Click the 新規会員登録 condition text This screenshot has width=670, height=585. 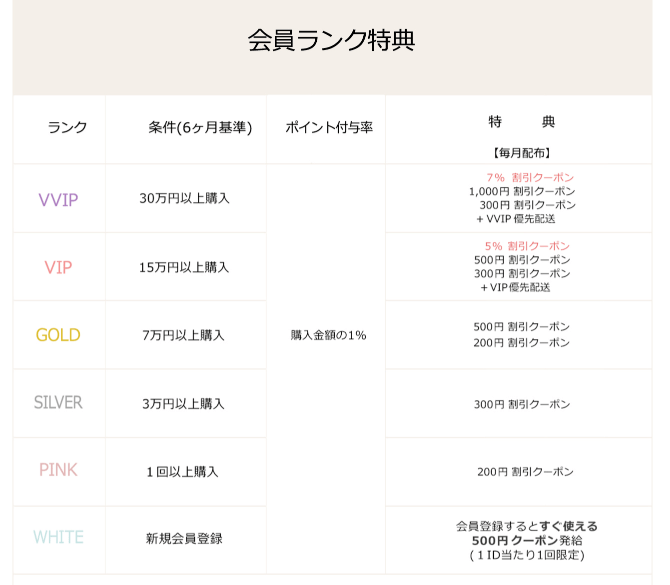(x=184, y=538)
